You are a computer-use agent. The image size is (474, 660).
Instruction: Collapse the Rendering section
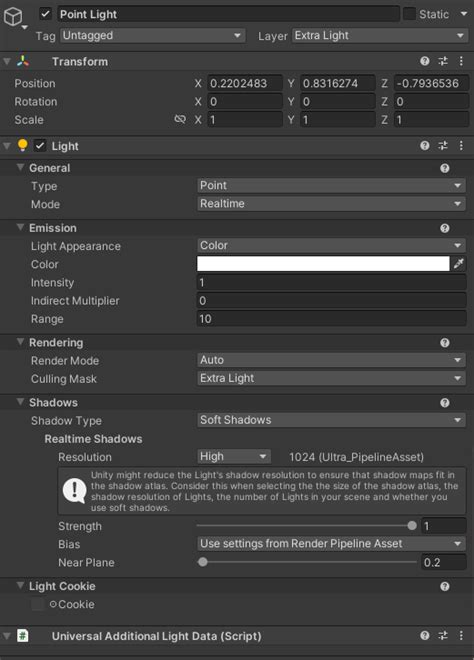[x=20, y=342]
